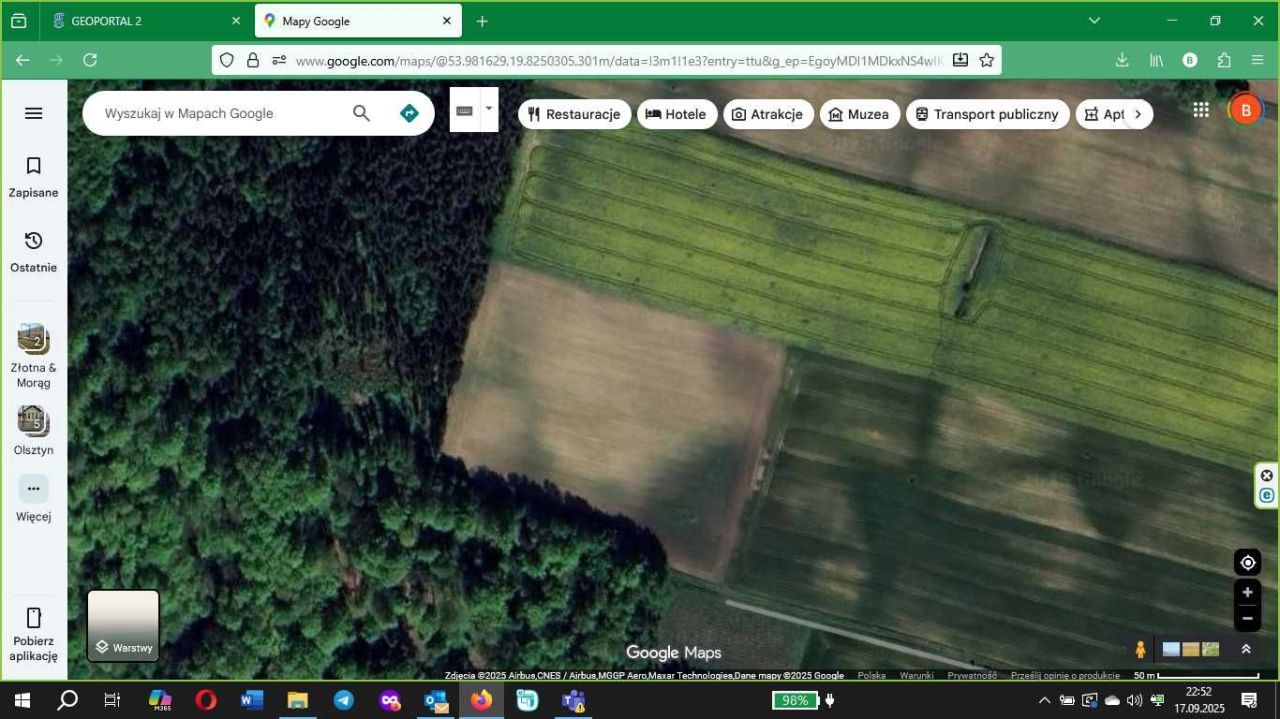Open the Google apps grid
This screenshot has width=1280, height=719.
tap(1201, 110)
